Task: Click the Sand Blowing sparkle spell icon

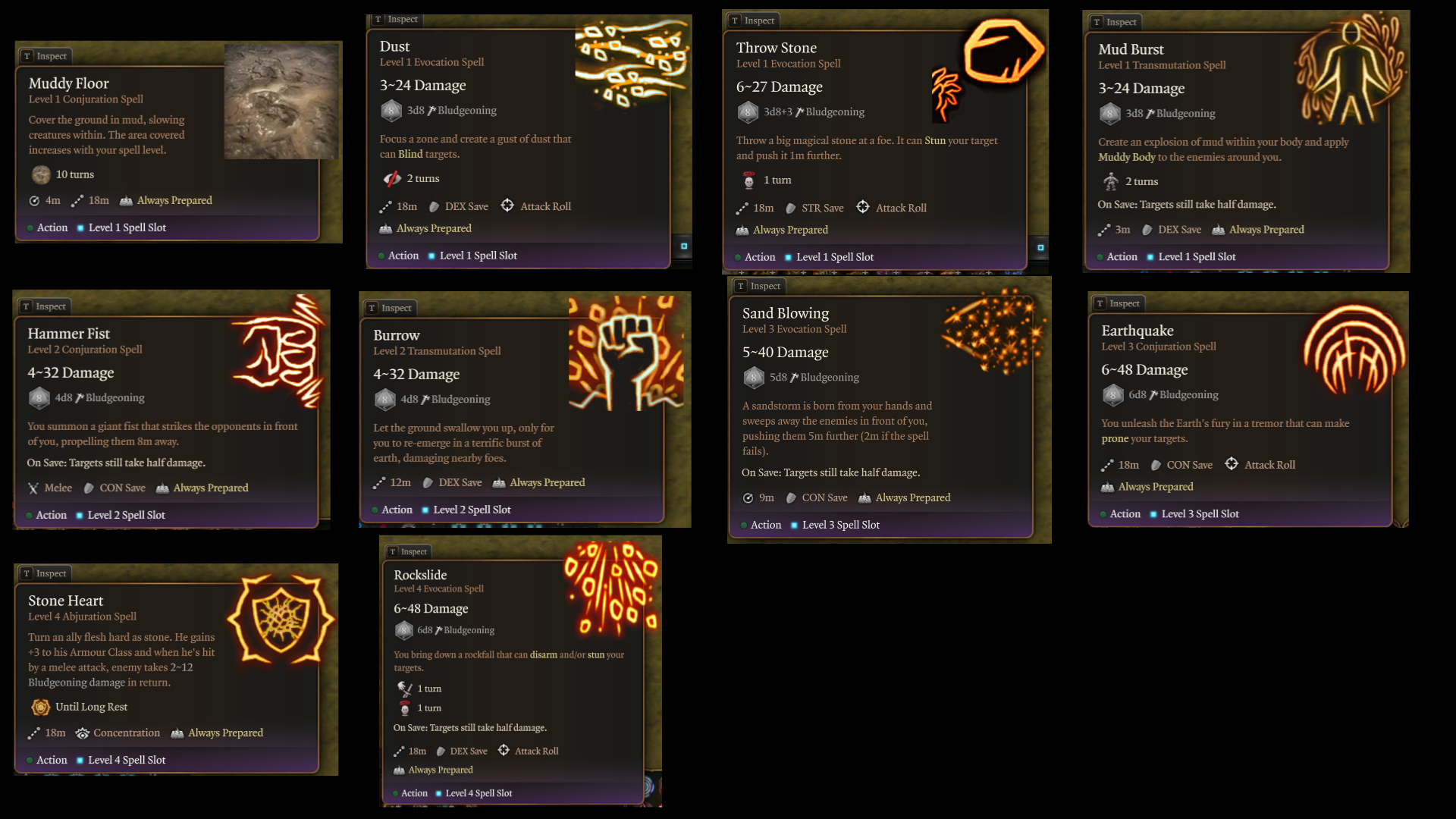Action: coord(993,331)
